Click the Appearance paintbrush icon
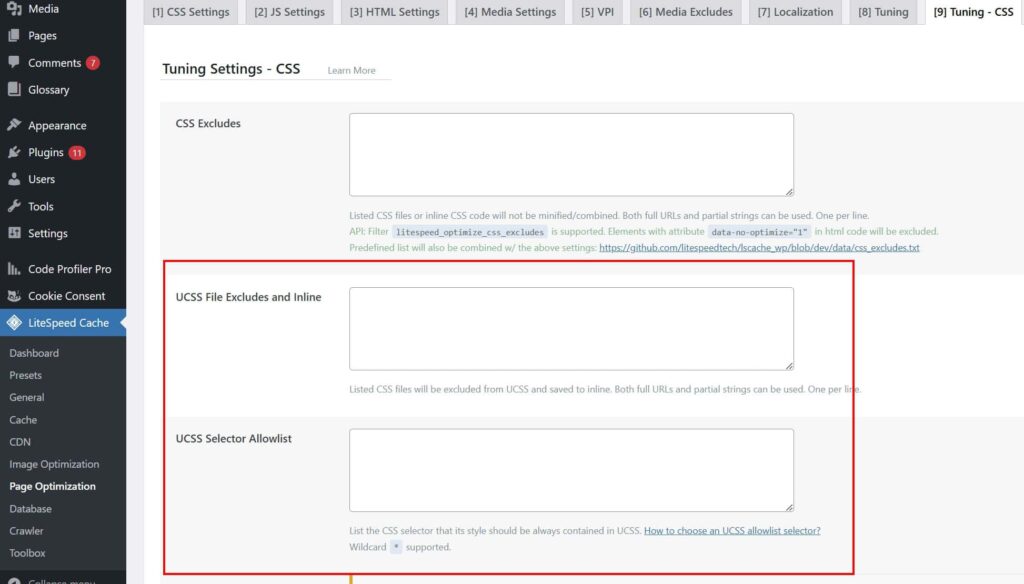 click(x=14, y=126)
